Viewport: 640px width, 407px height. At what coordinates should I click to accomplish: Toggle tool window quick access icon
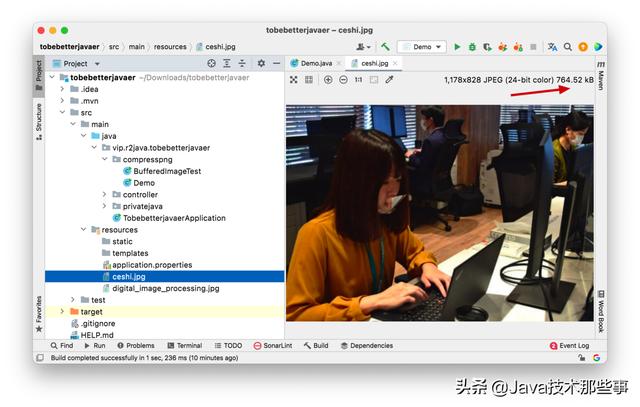[40, 358]
